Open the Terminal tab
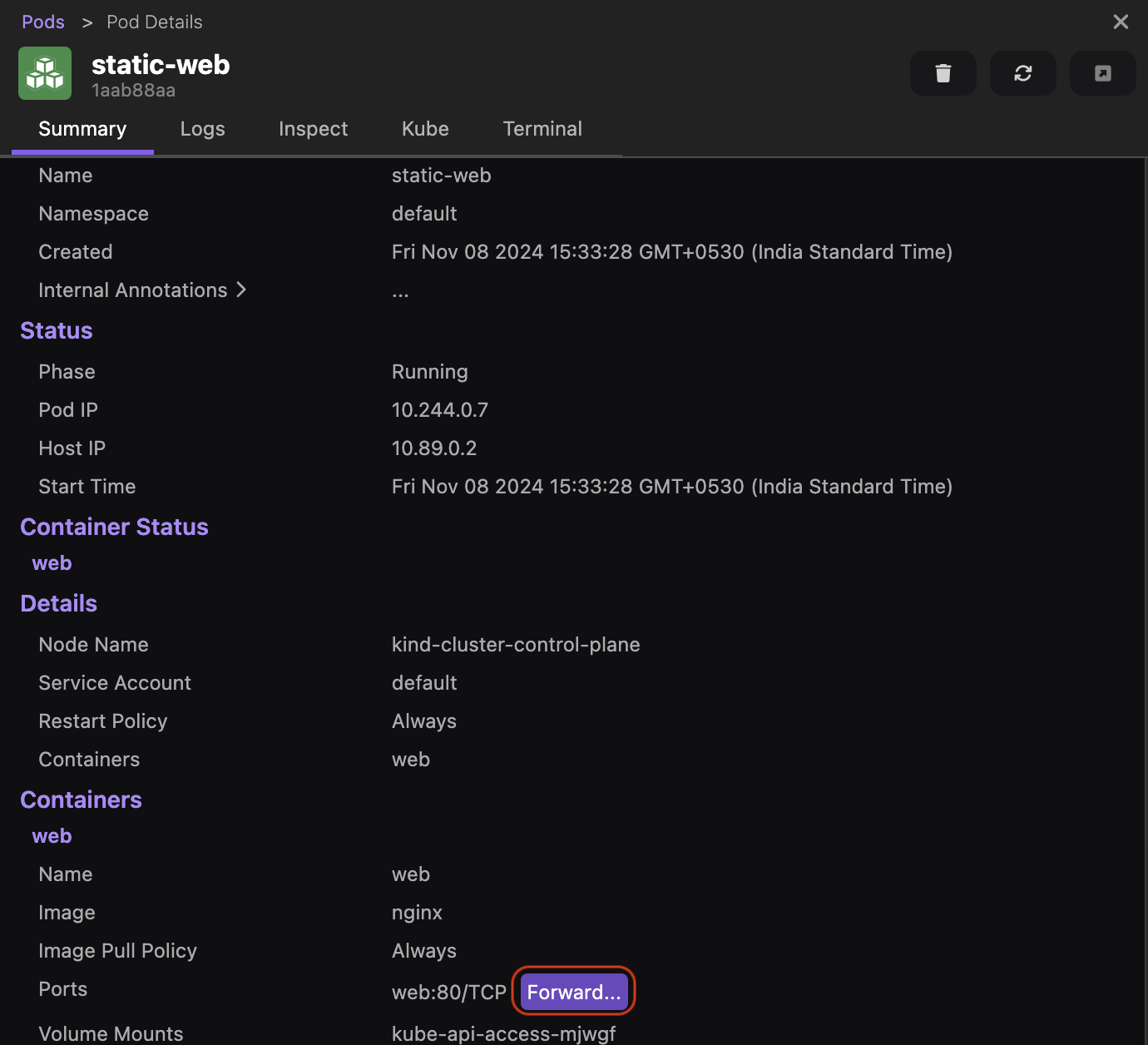1148x1045 pixels. (542, 129)
